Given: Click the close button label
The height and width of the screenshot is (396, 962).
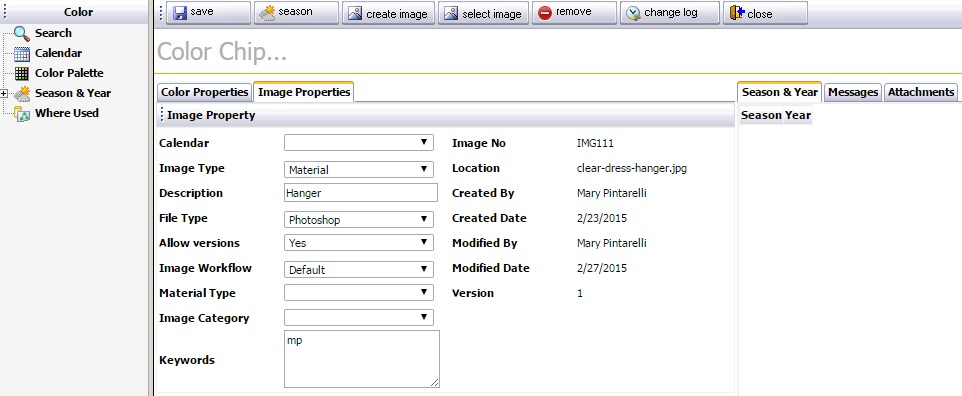Looking at the screenshot, I should [760, 14].
